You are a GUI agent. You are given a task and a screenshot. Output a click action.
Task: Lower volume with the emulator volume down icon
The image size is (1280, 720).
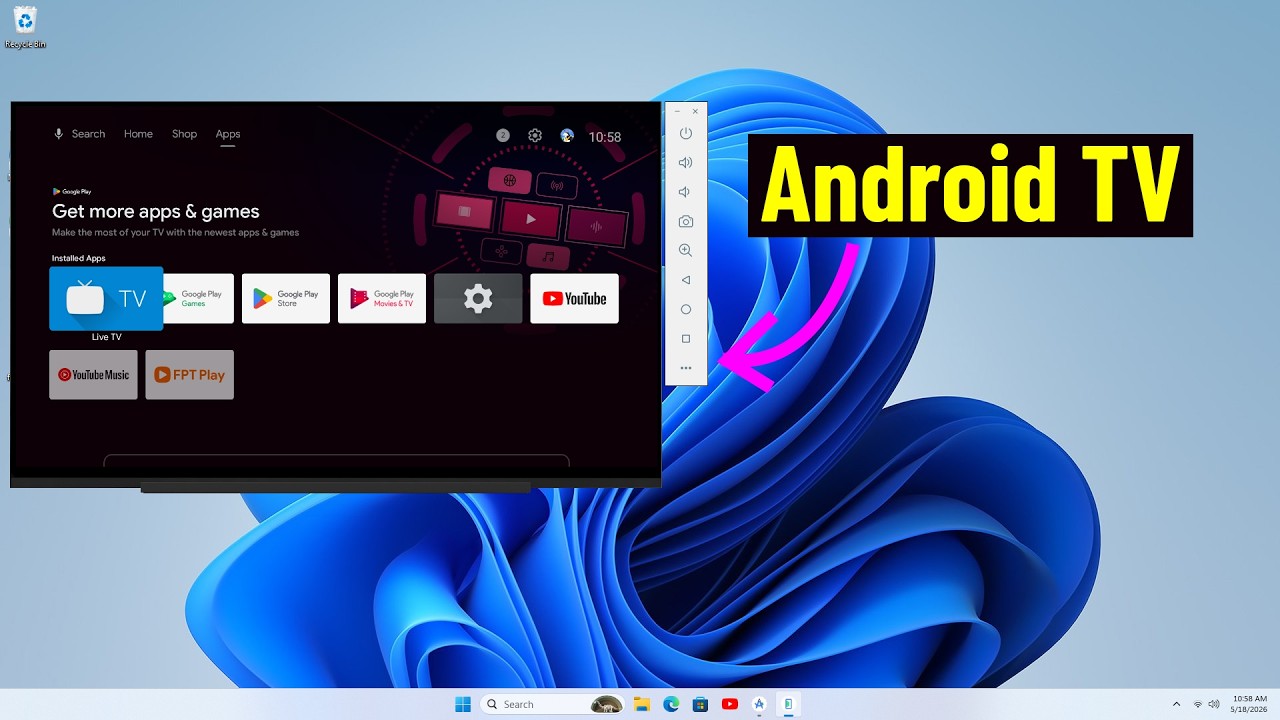(686, 192)
